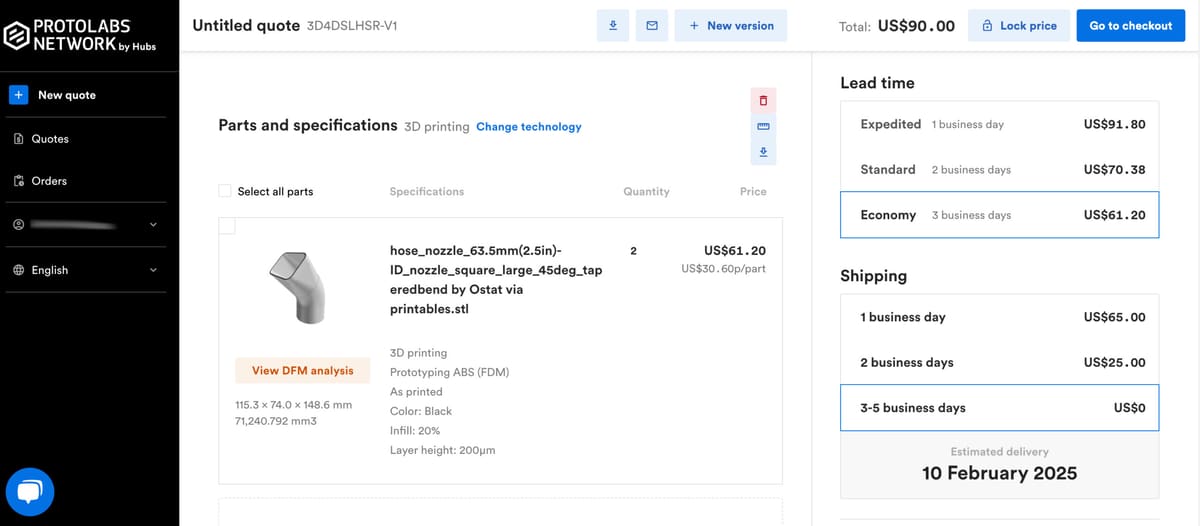
Task: Delete selected parts with red trash icon
Action: click(x=763, y=101)
